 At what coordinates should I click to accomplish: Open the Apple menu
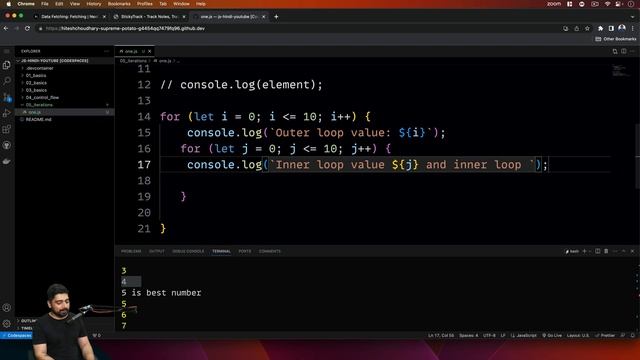[x=9, y=4]
